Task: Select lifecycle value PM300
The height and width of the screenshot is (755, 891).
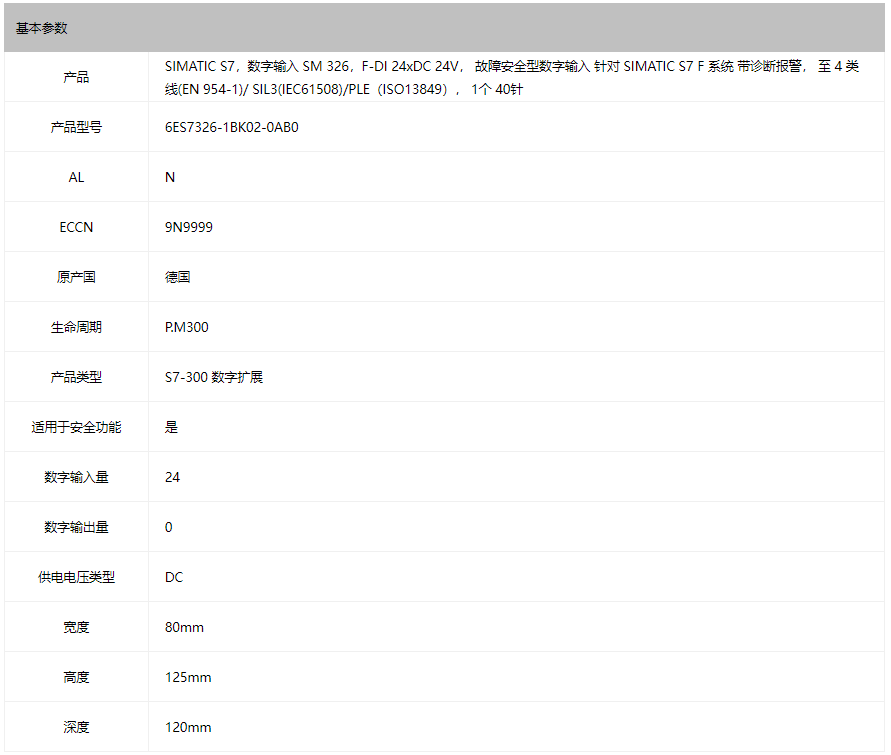Action: pos(186,327)
